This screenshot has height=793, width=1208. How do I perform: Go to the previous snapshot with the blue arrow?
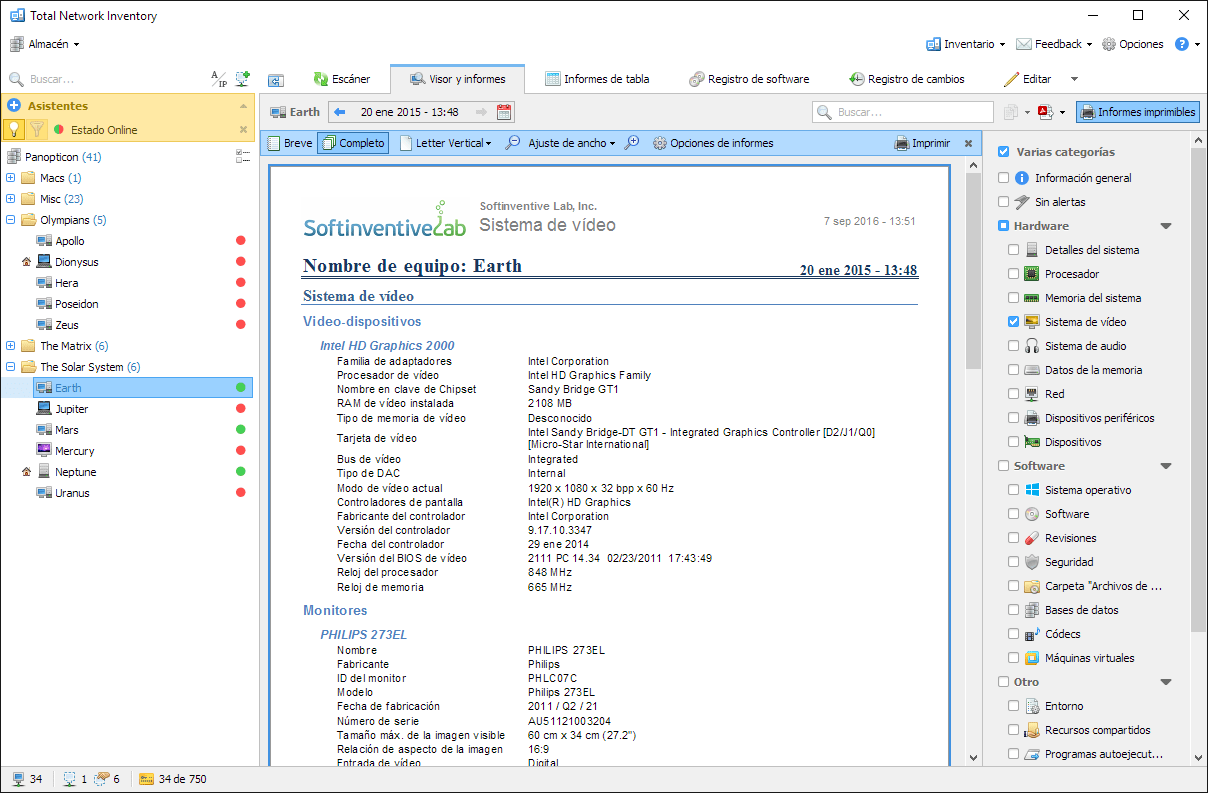click(x=339, y=112)
